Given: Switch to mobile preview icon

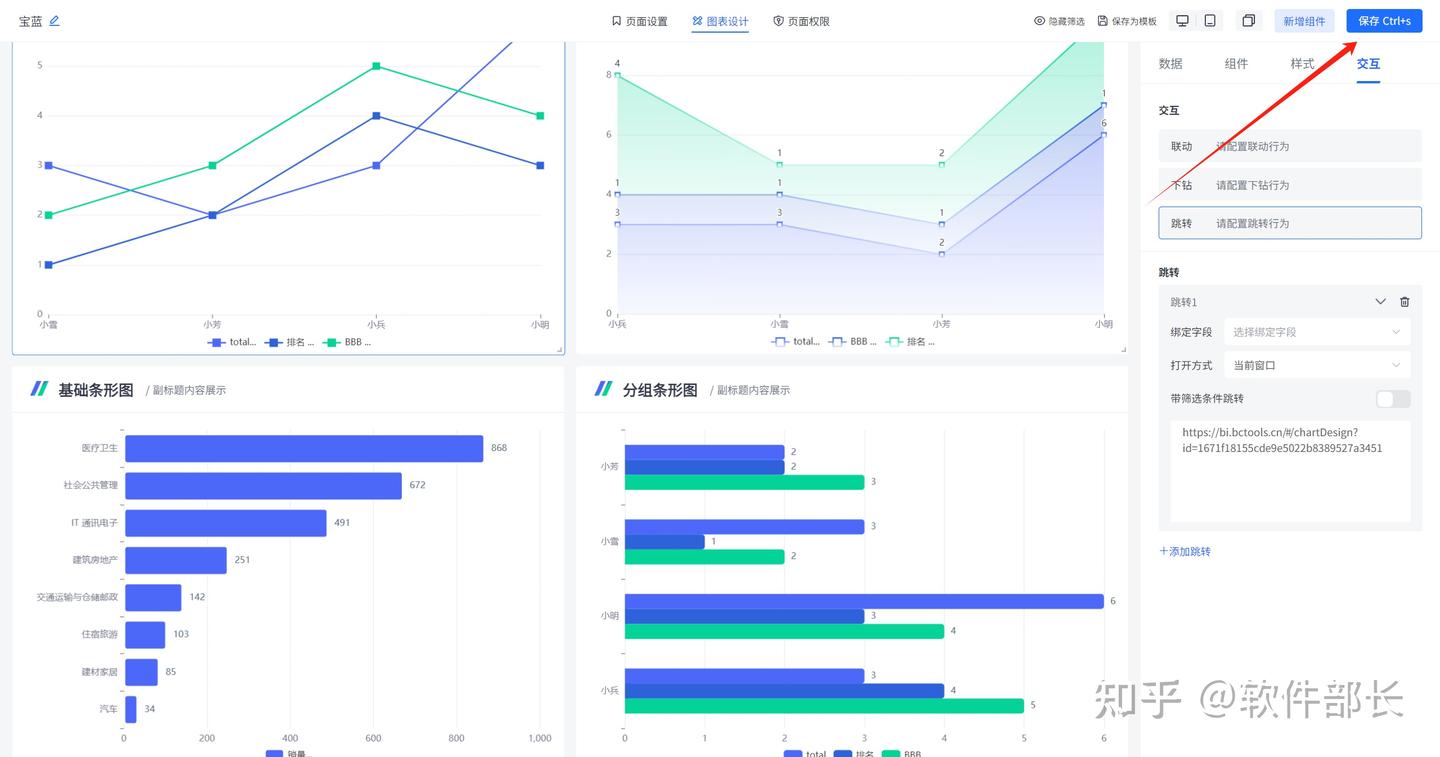Looking at the screenshot, I should pos(1210,21).
